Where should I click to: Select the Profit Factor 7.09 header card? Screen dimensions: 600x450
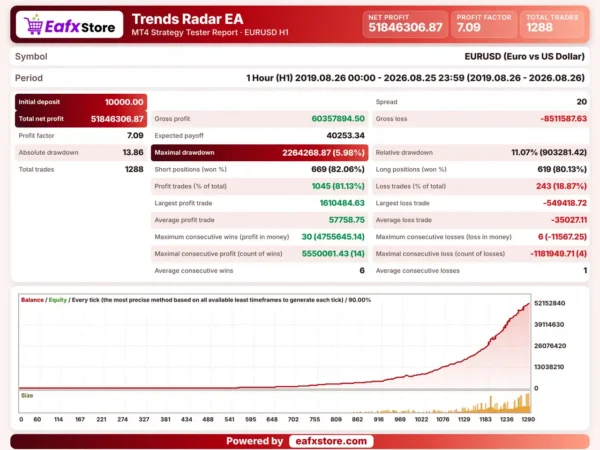[484, 24]
